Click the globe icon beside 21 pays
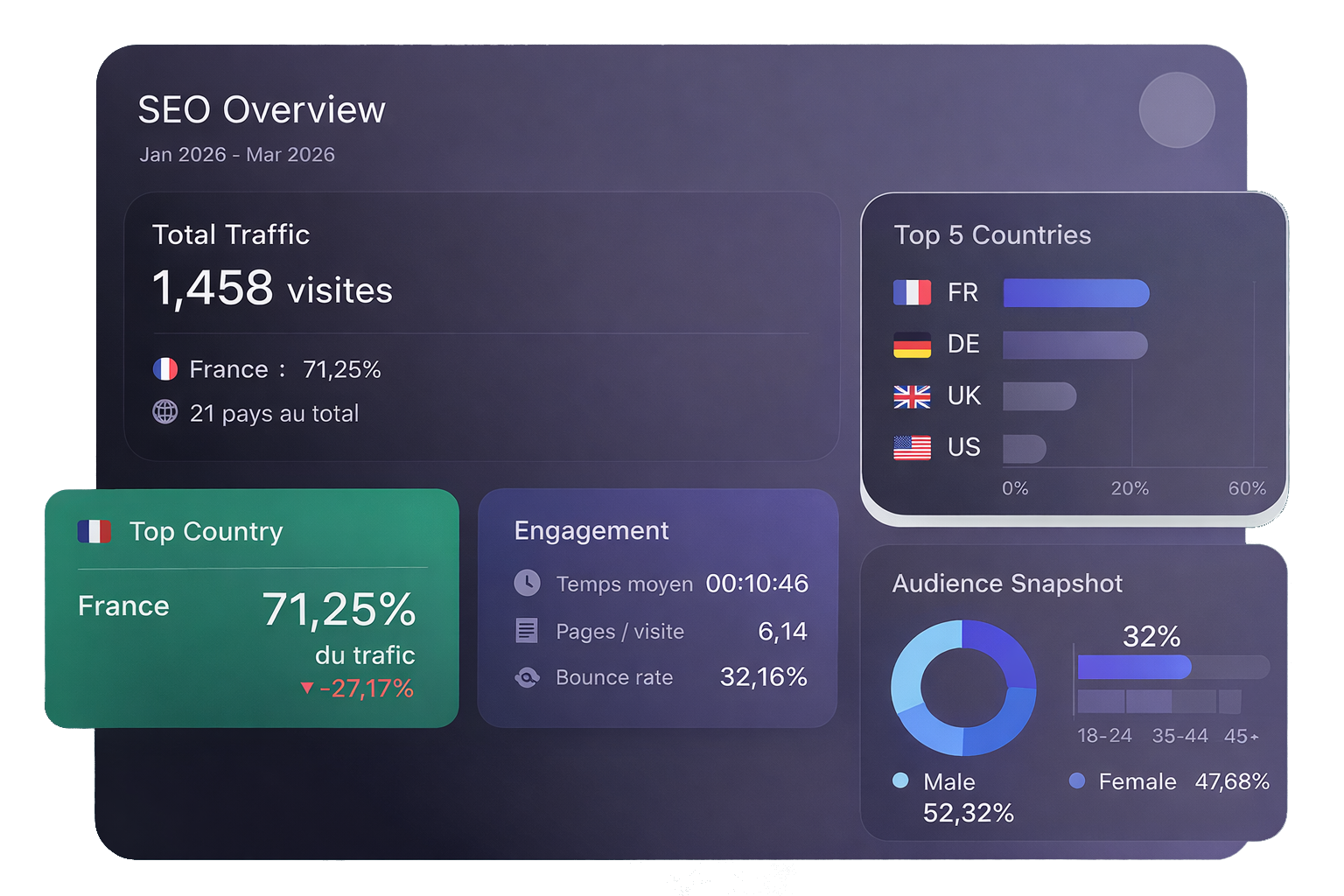Viewport: 1344px width, 896px height. coord(165,412)
